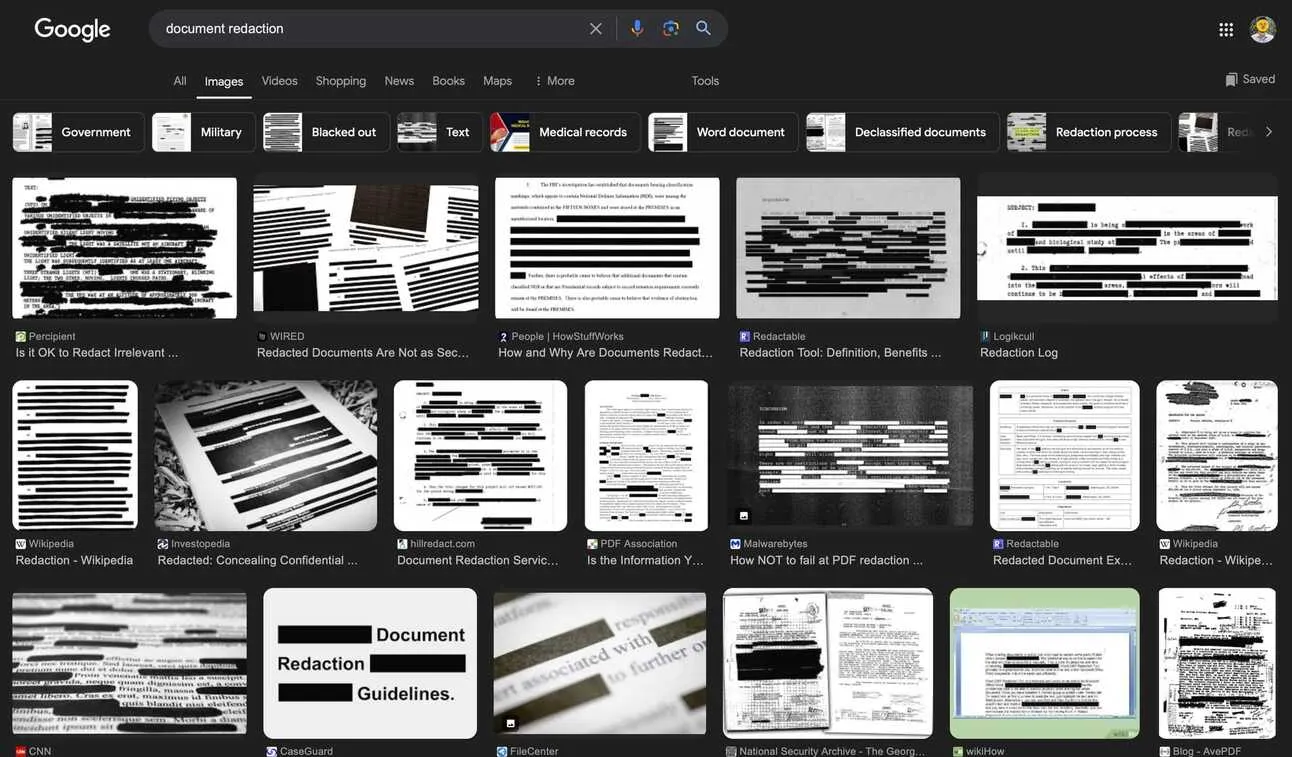Click inside the search input field

click(x=370, y=29)
